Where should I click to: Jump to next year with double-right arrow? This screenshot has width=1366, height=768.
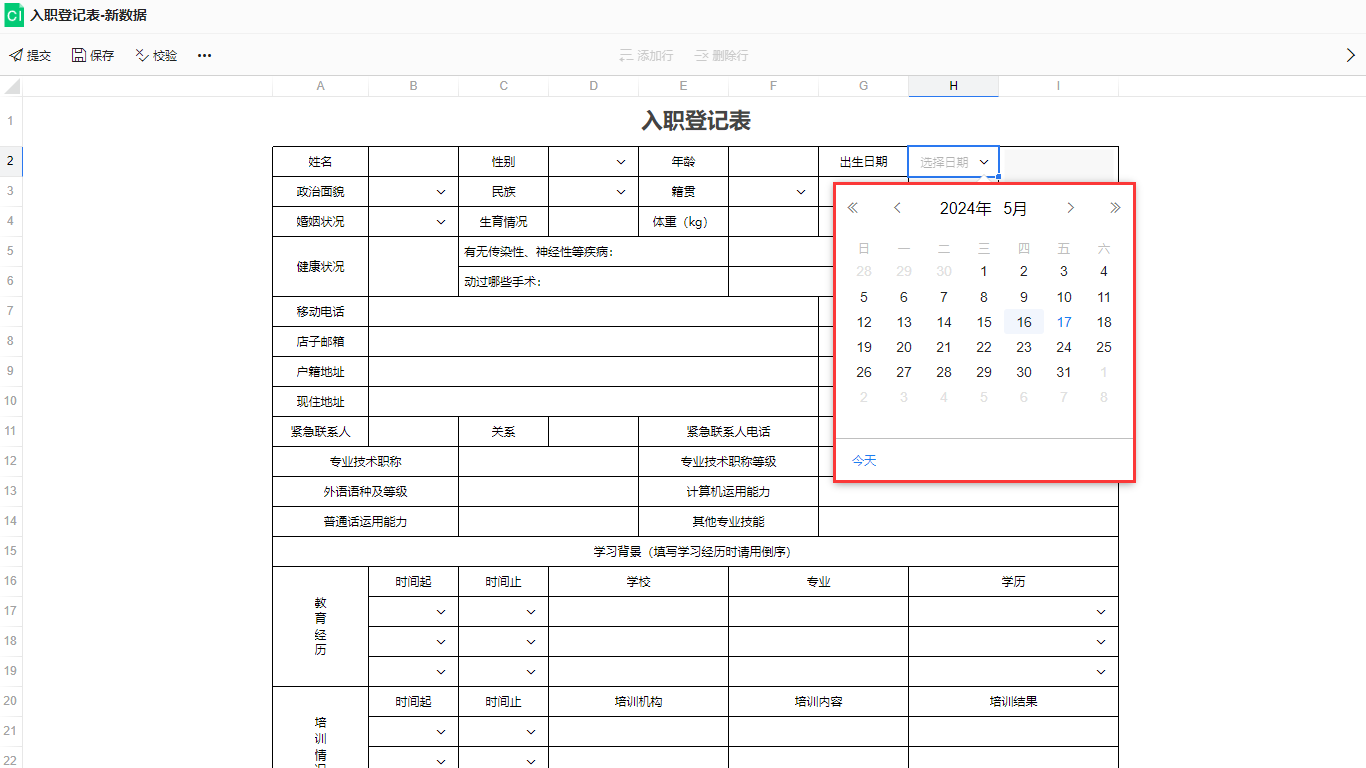(1114, 208)
